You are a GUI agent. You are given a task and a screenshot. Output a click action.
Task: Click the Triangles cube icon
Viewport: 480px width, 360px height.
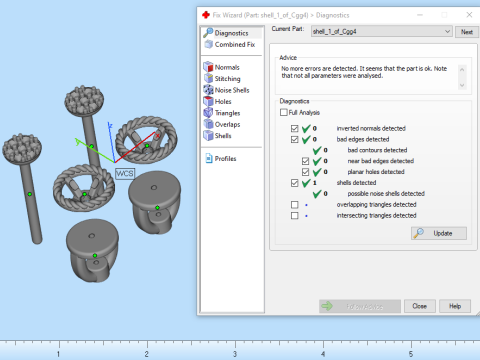click(x=208, y=113)
